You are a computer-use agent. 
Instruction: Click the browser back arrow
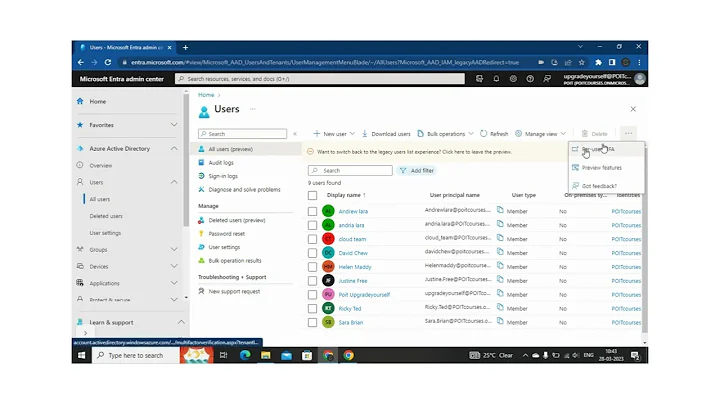point(81,62)
